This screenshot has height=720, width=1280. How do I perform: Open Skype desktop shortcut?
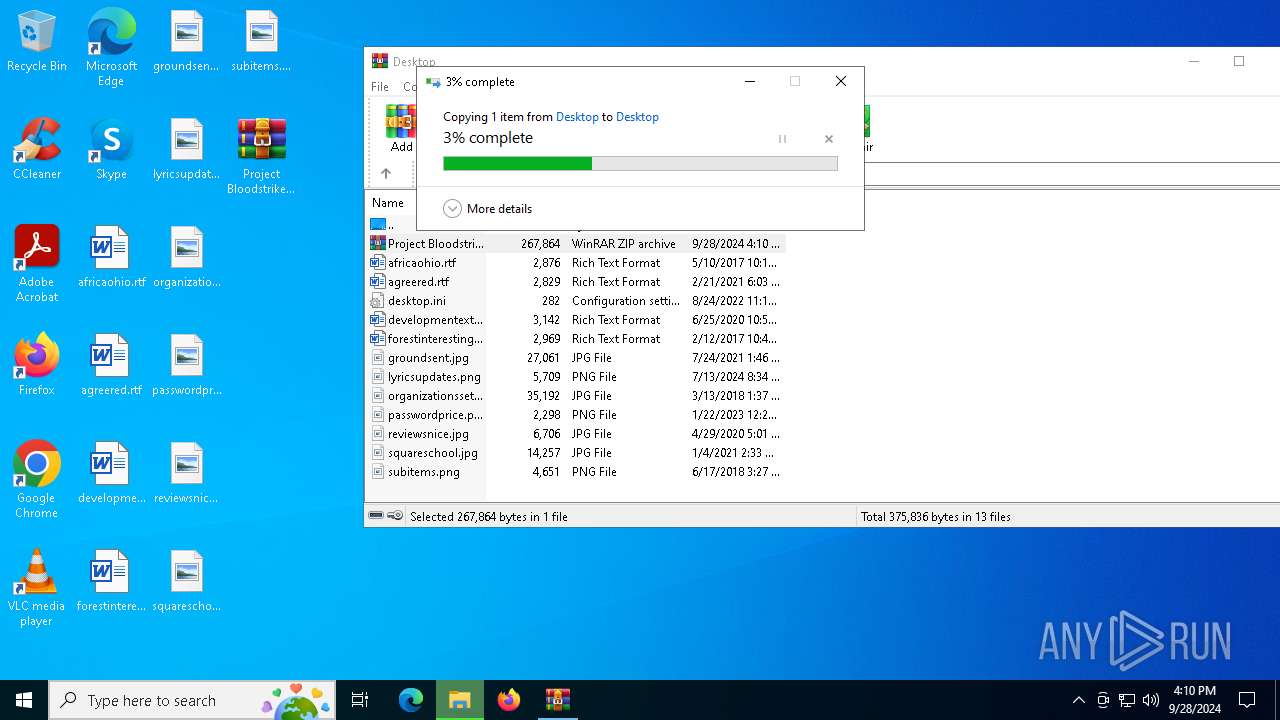111,149
